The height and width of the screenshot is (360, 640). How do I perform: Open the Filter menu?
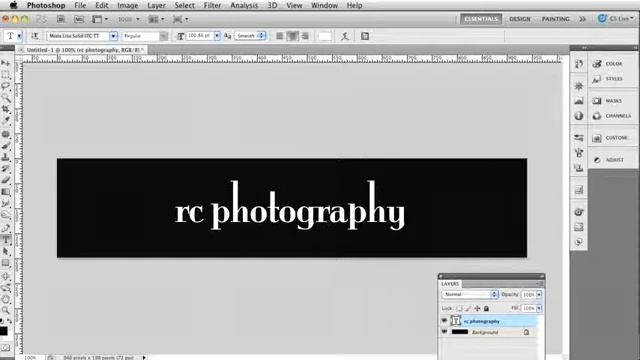pyautogui.click(x=212, y=5)
